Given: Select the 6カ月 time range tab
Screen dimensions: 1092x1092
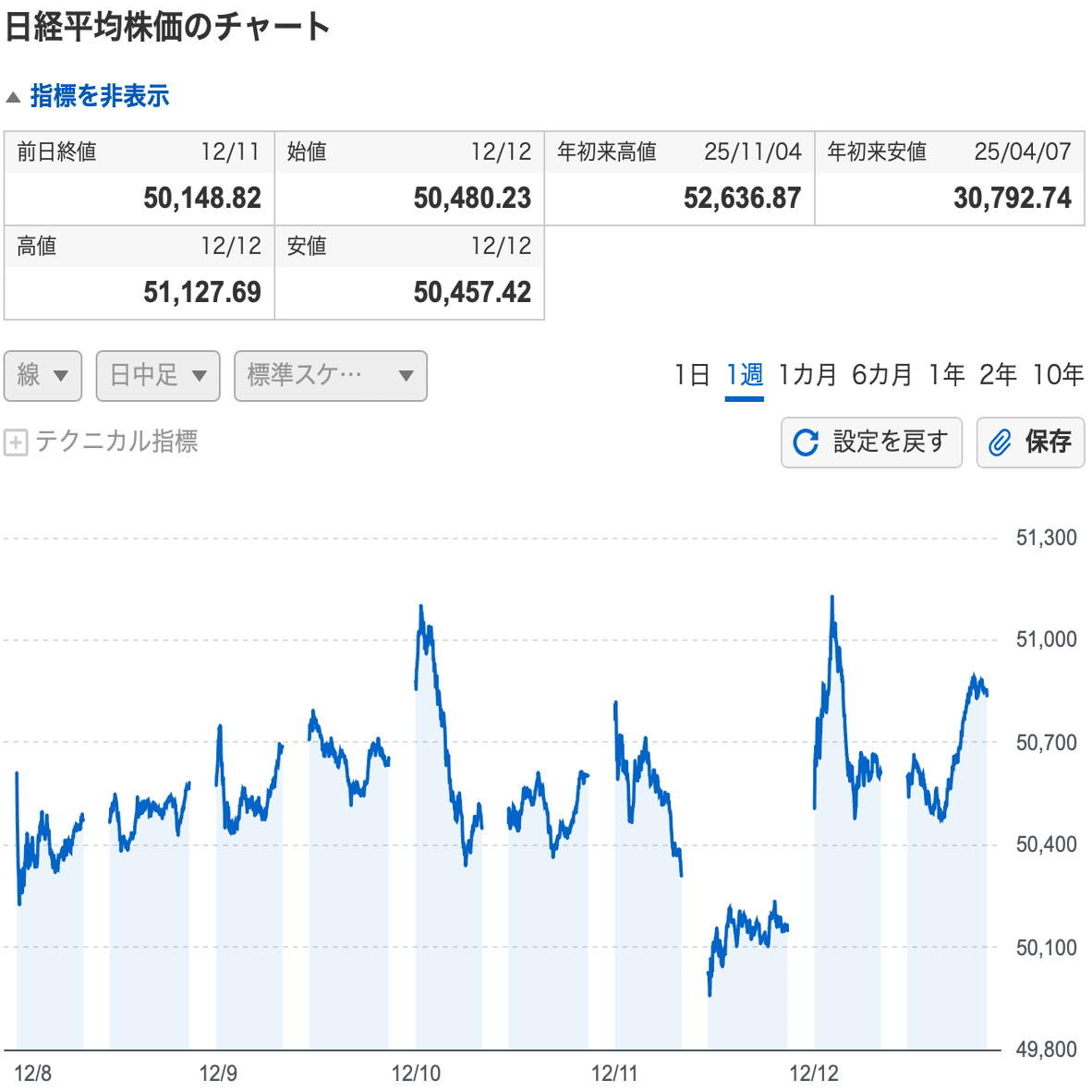Looking at the screenshot, I should point(881,375).
